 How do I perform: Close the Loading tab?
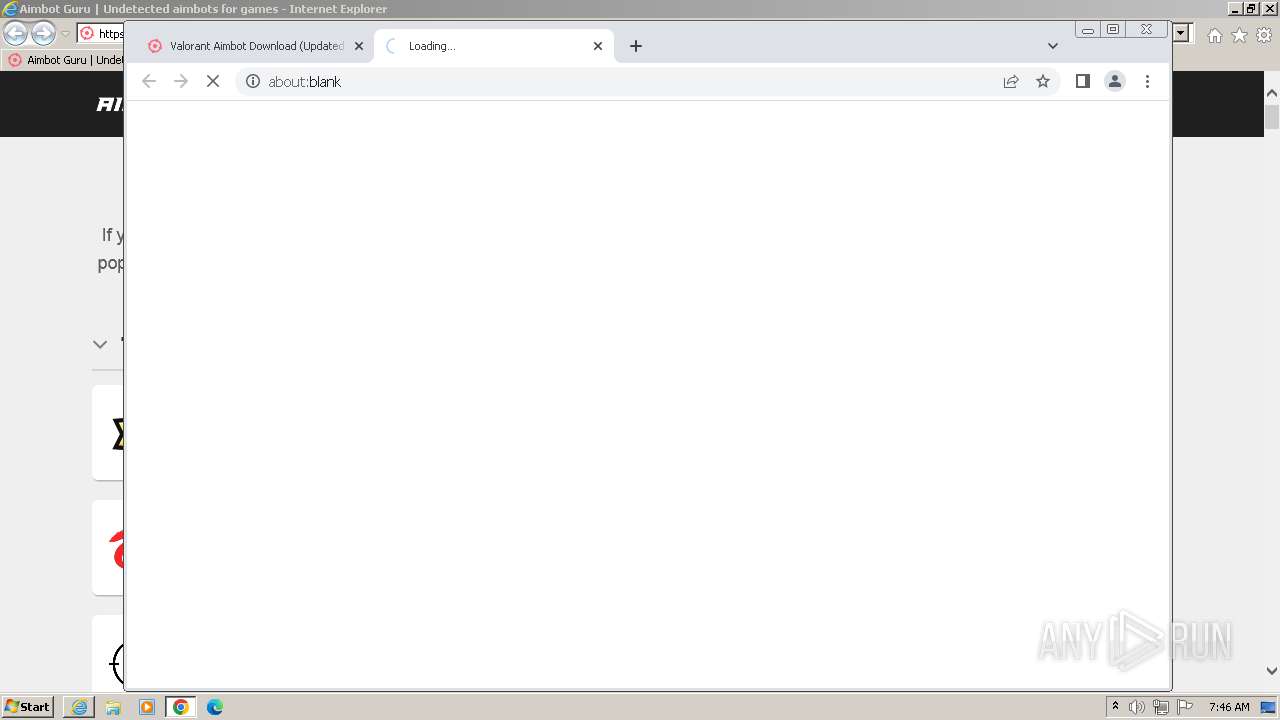point(598,46)
